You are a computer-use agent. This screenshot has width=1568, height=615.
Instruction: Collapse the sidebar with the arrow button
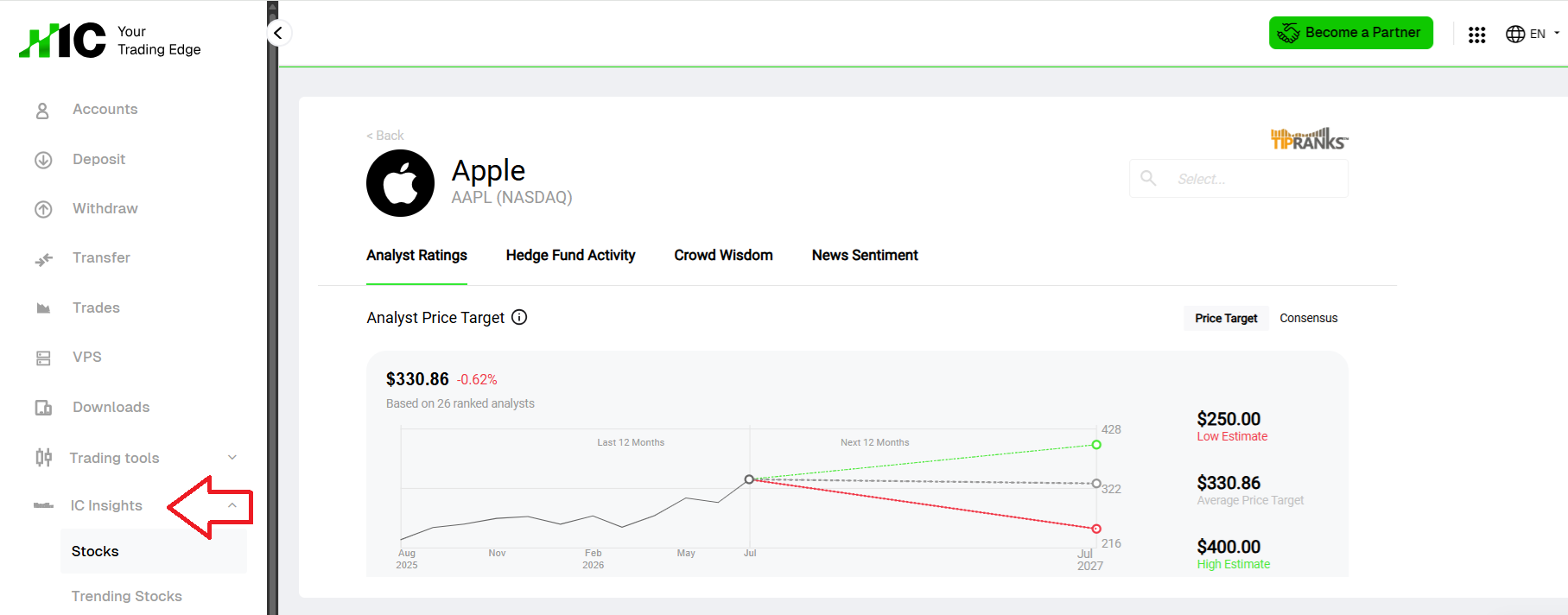pos(278,34)
